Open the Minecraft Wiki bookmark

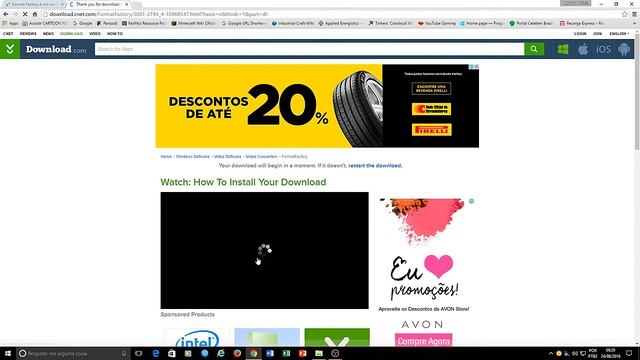tap(193, 23)
